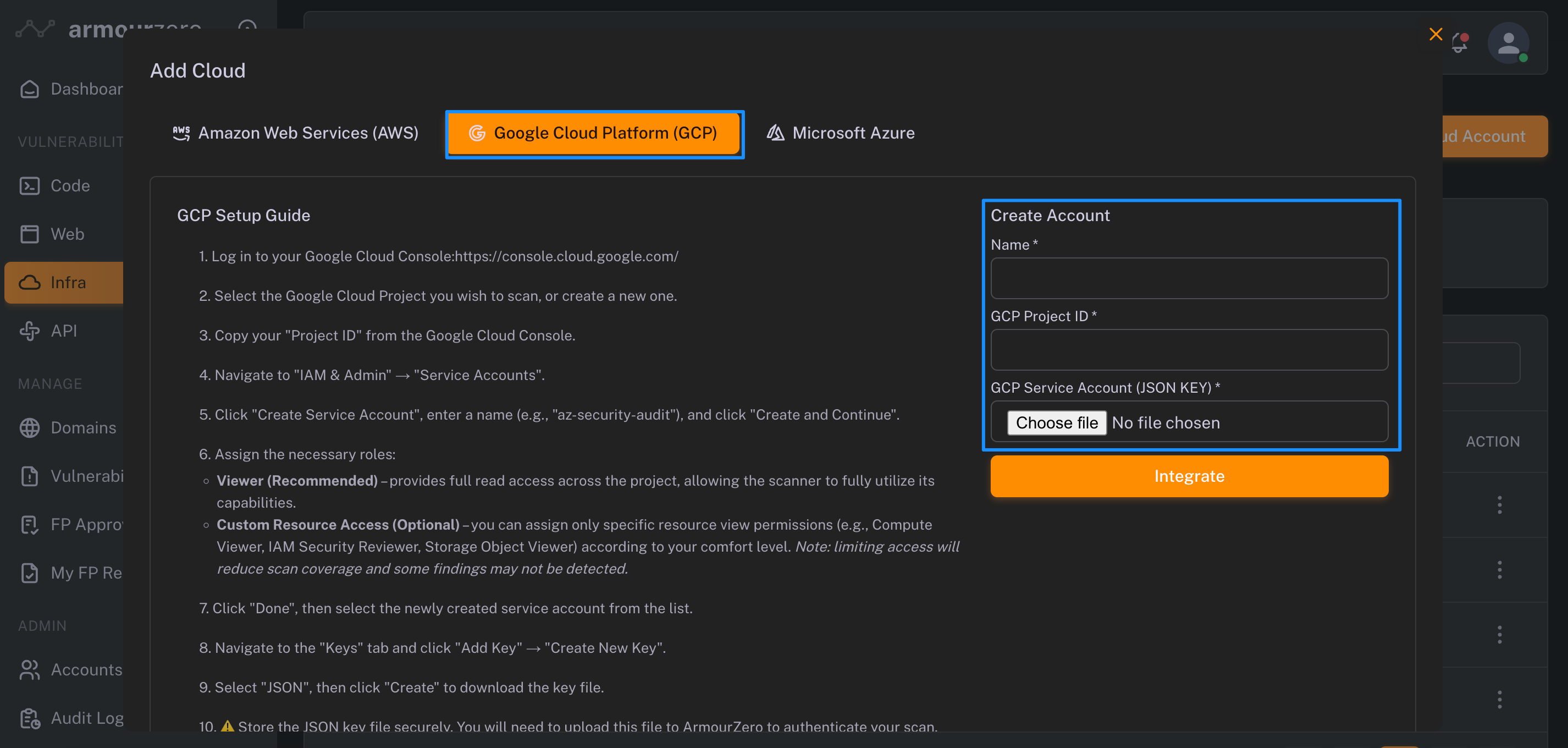The width and height of the screenshot is (1568, 748).
Task: Open first row action three-dot menu
Action: click(x=1499, y=504)
